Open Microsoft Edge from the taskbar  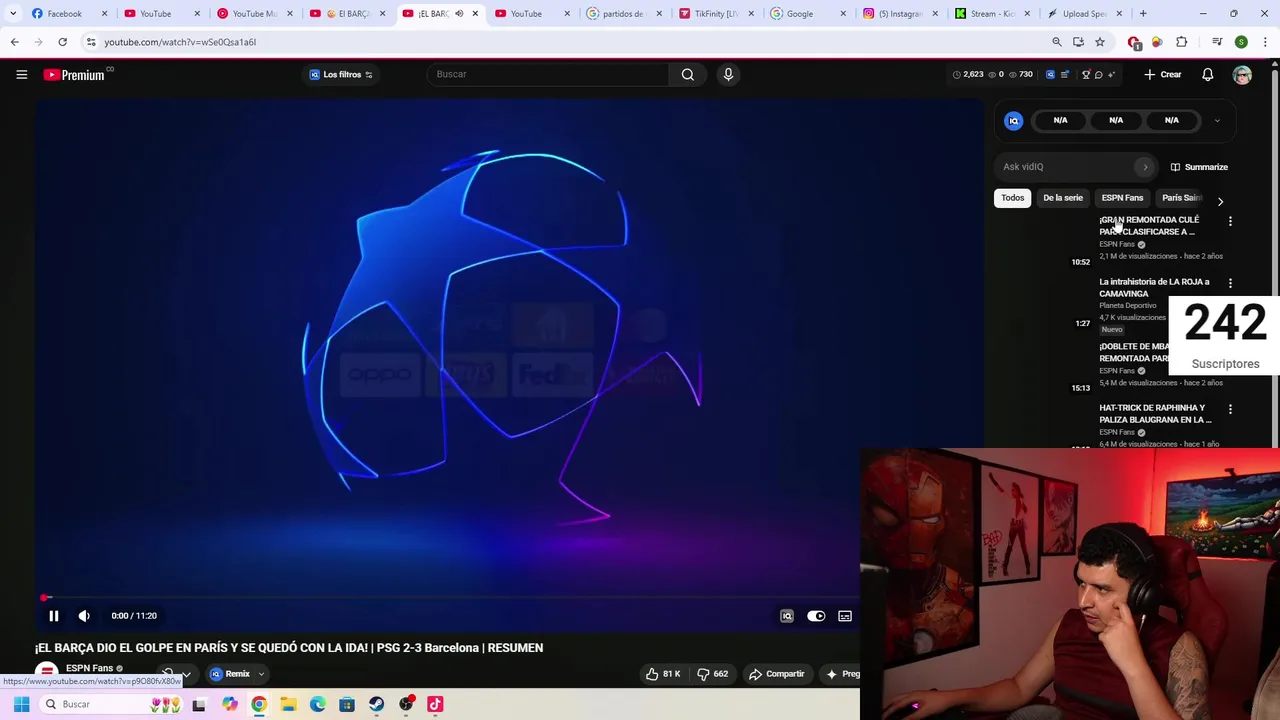point(317,704)
